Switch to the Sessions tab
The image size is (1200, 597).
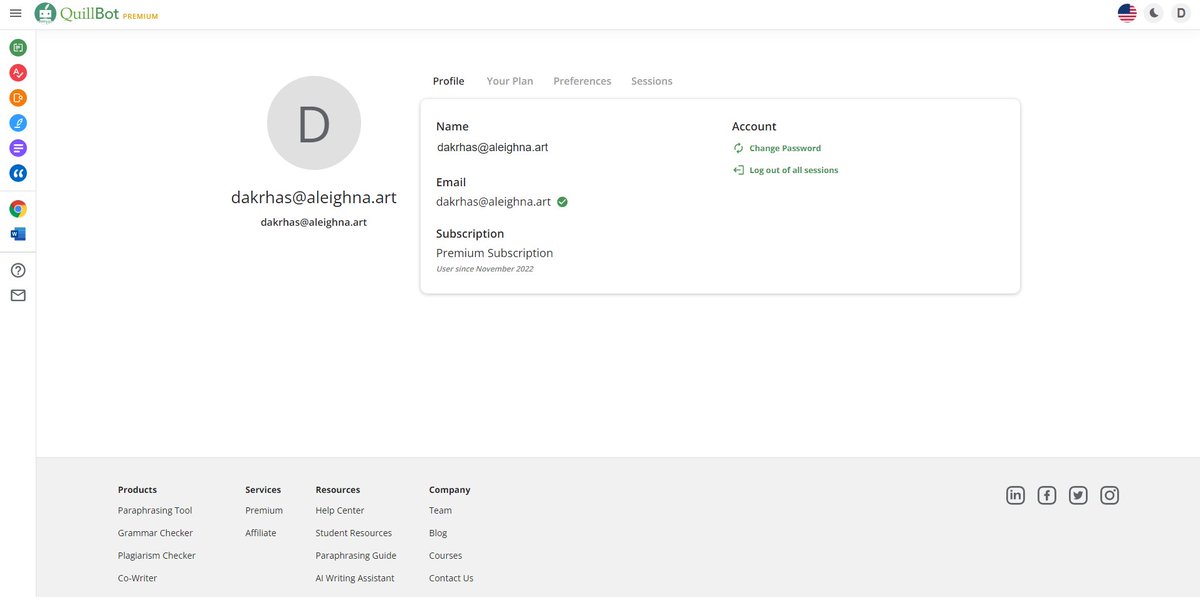[652, 81]
